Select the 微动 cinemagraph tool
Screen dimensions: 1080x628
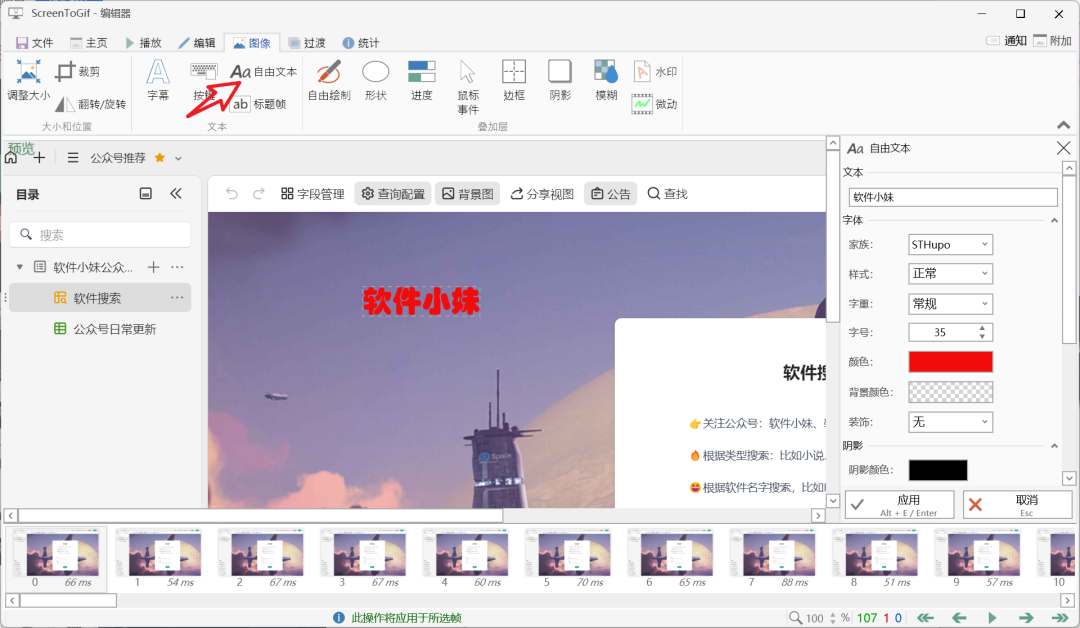click(655, 104)
